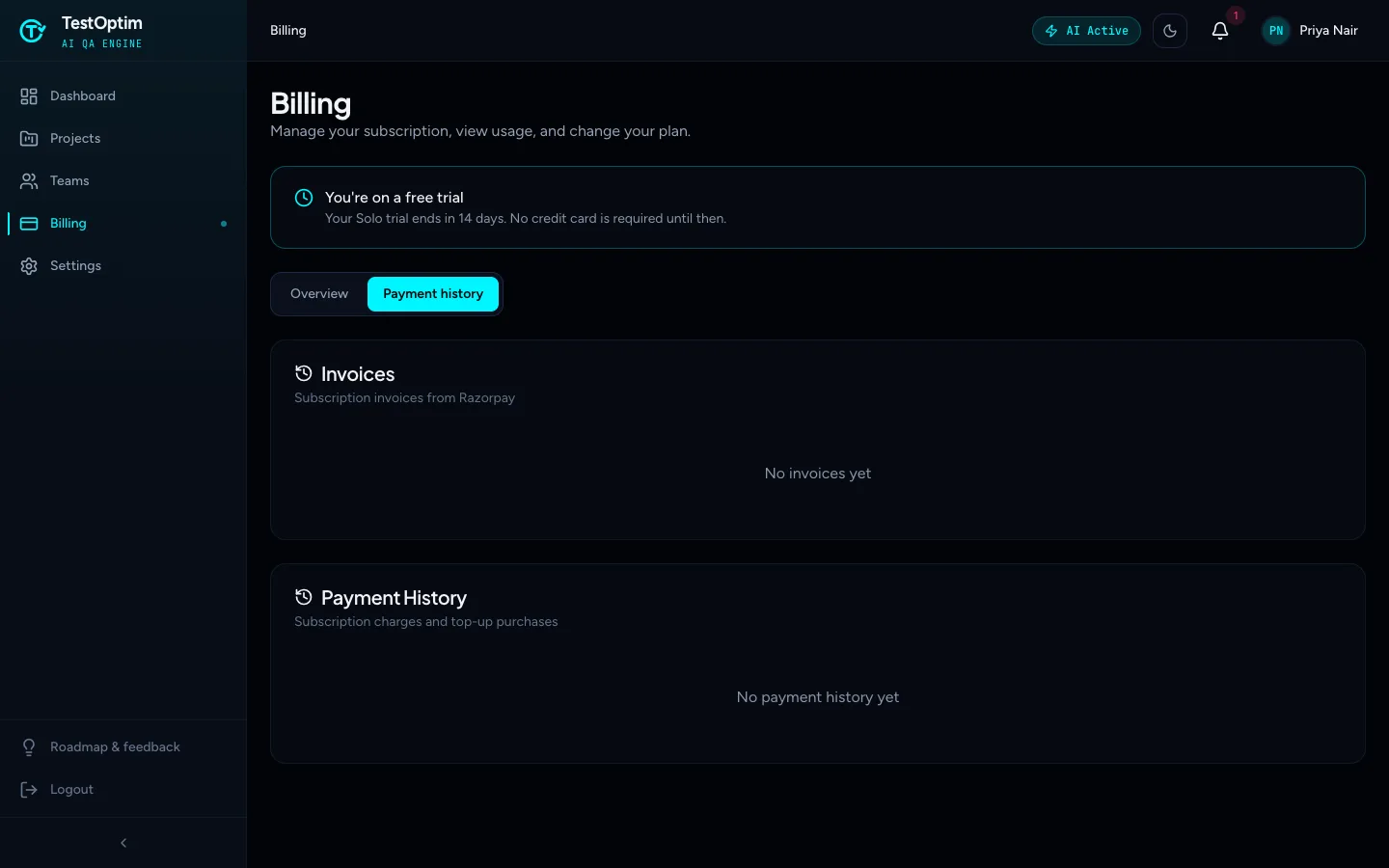Select the Payment history tab

point(433,294)
